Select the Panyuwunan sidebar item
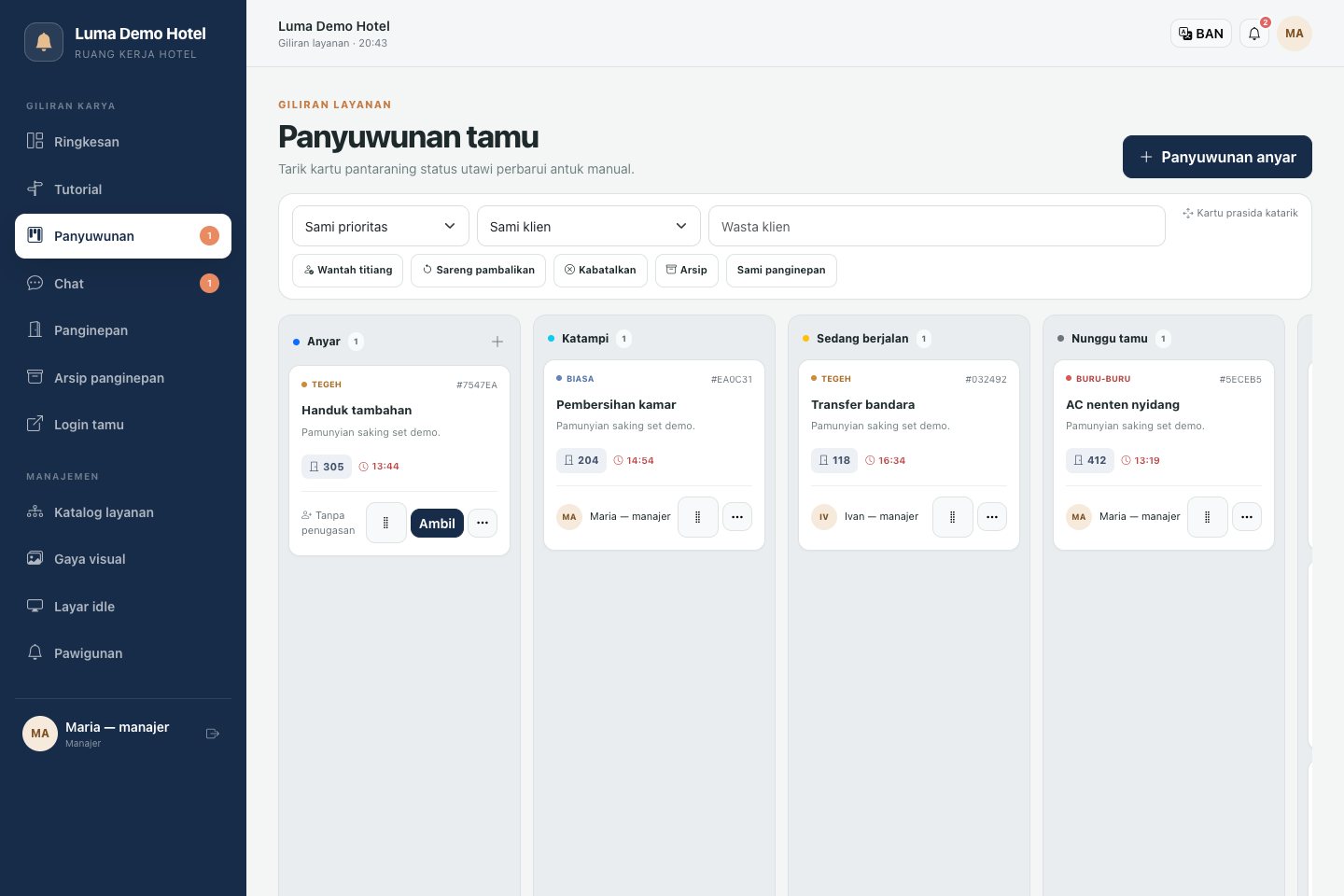The image size is (1344, 896). [123, 236]
